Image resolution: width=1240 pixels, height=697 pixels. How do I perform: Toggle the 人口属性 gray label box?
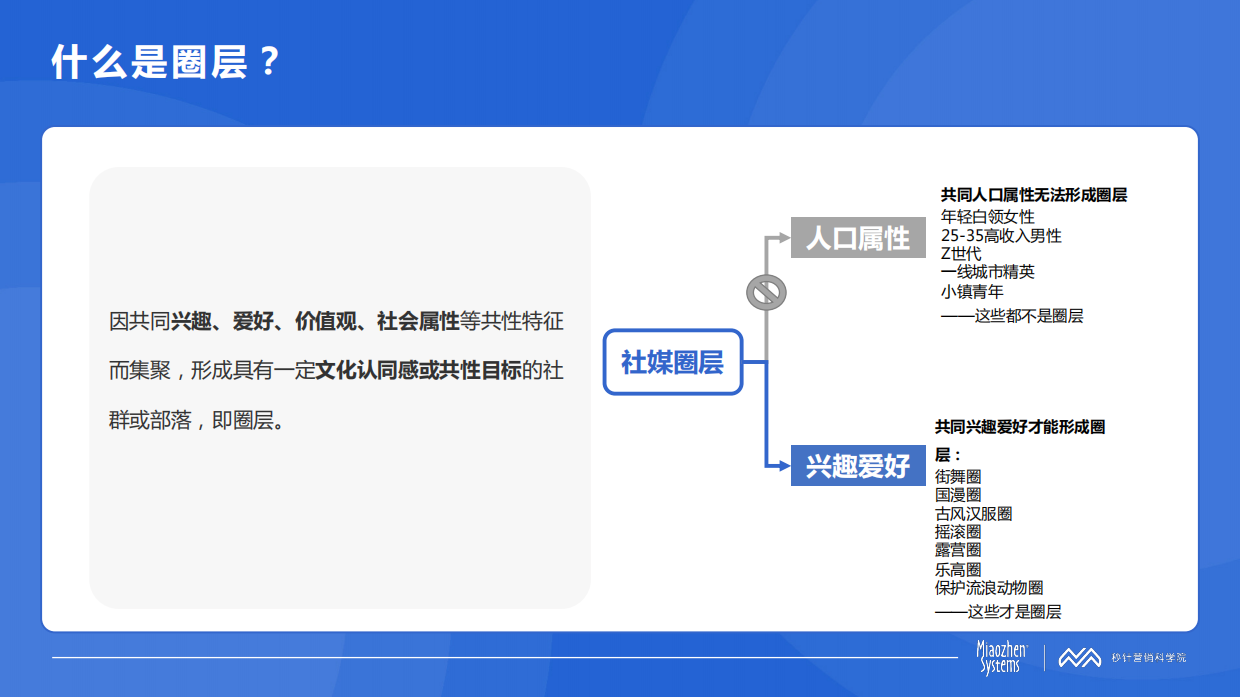point(858,238)
